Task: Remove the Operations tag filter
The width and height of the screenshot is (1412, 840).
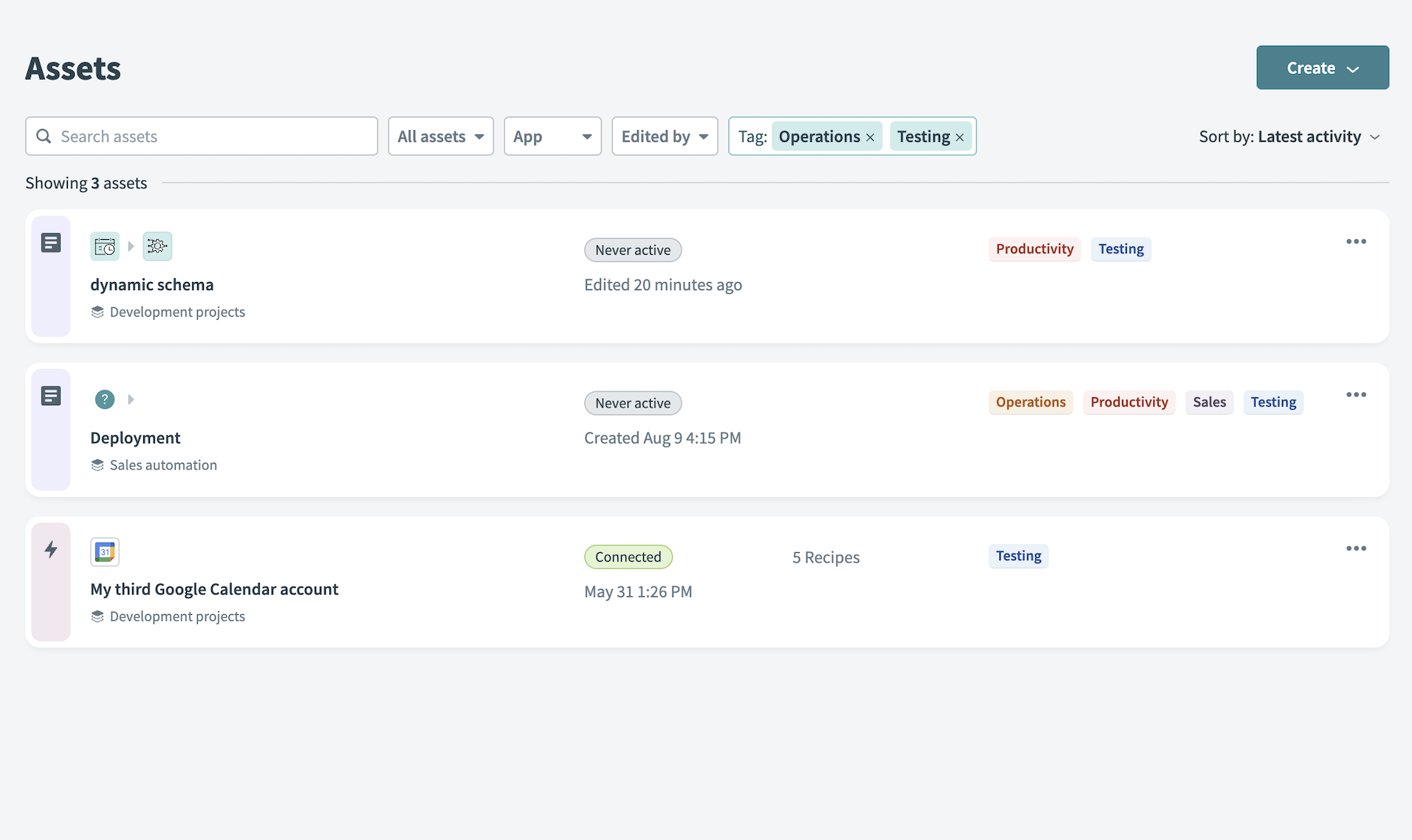Action: tap(870, 137)
